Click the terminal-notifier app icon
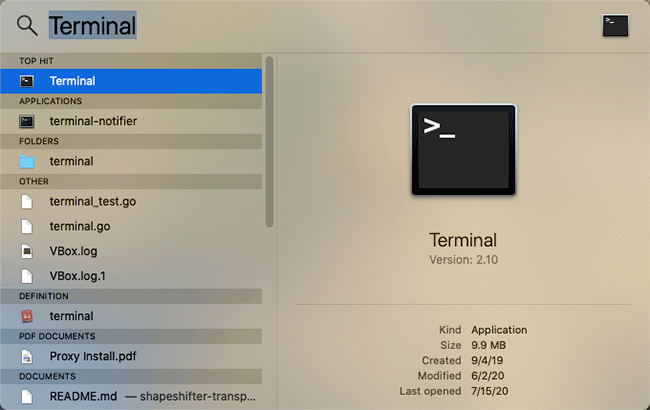 [x=27, y=121]
